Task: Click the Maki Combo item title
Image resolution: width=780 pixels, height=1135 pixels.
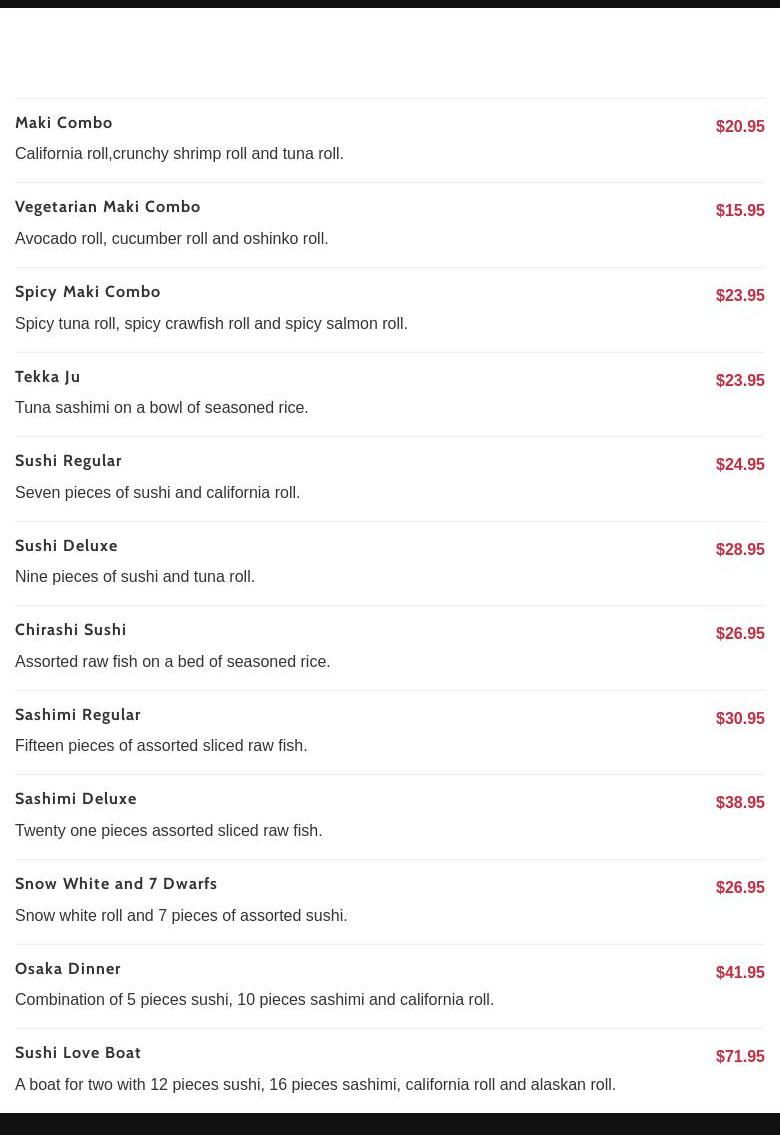Action: coord(64,123)
